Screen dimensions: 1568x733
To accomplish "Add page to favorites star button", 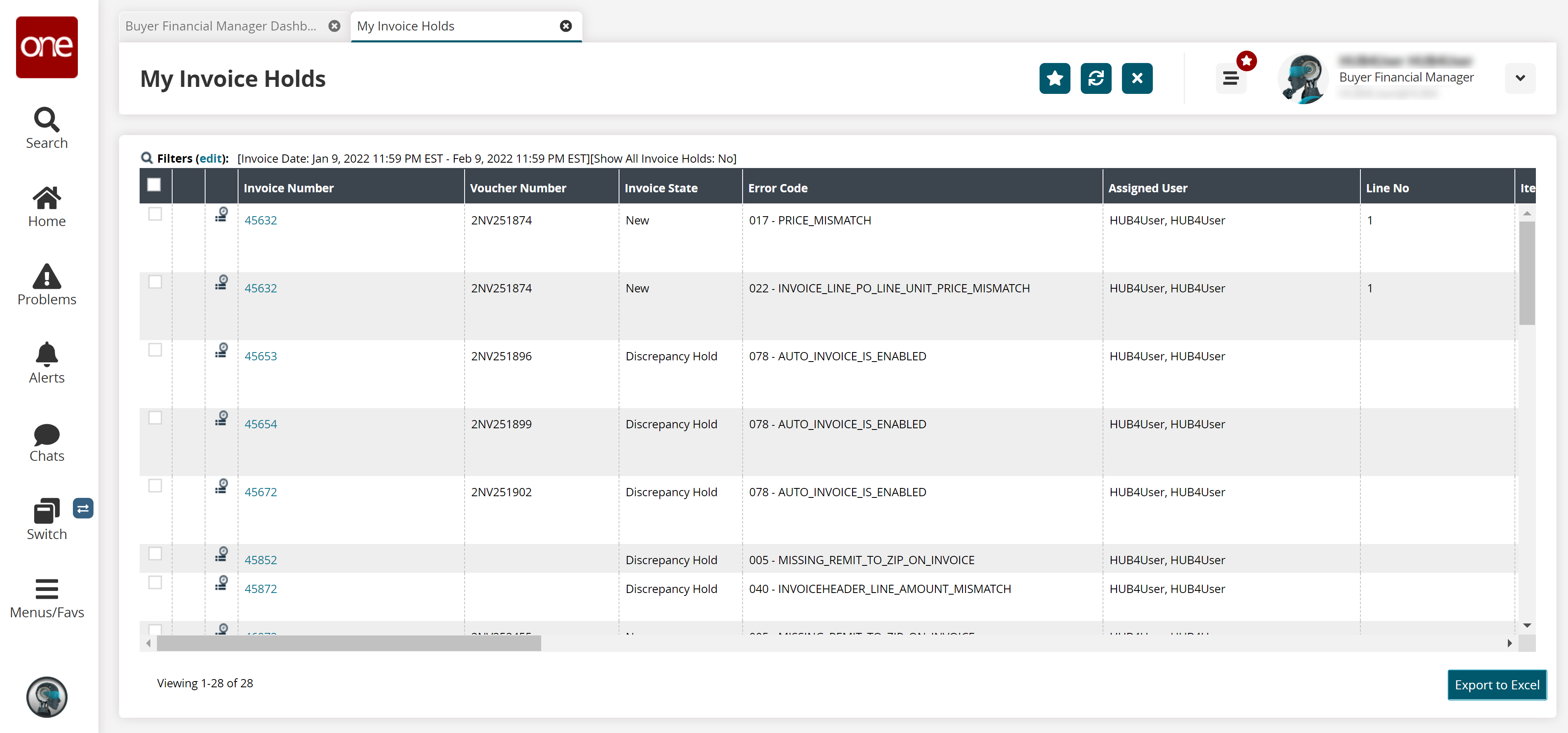I will click(x=1054, y=79).
